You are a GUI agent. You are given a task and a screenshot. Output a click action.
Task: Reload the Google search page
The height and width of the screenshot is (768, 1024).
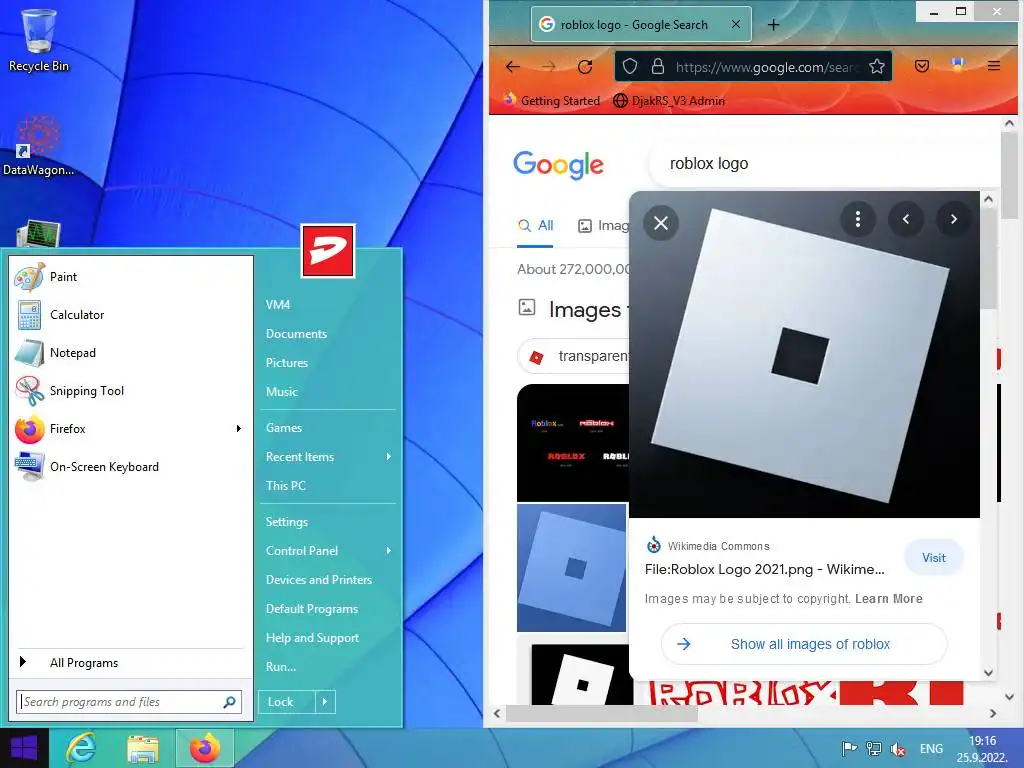585,67
